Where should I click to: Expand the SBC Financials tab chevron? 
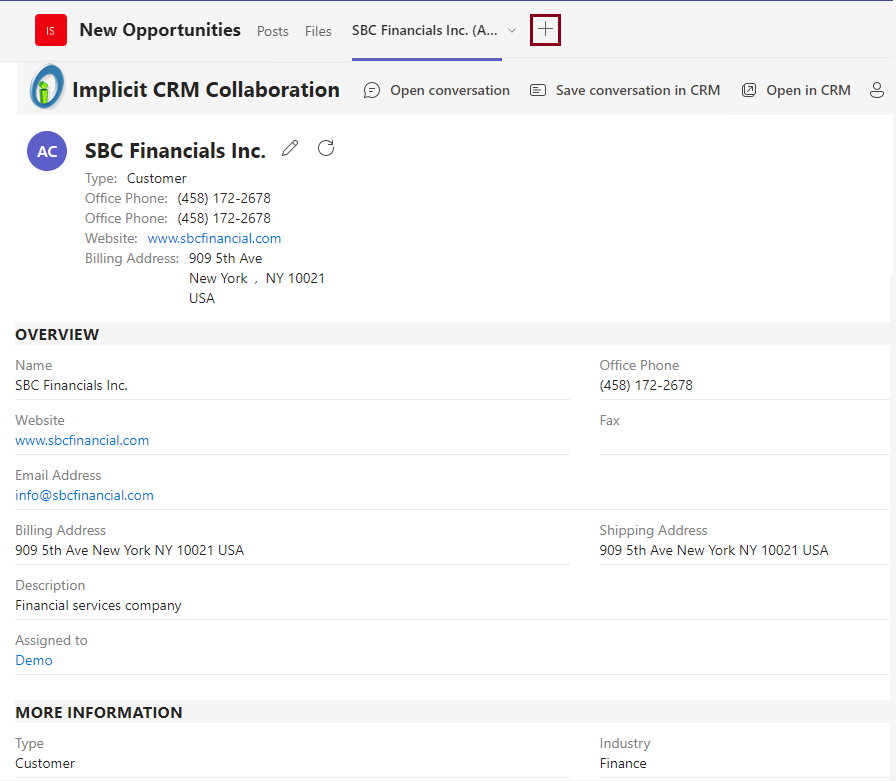point(512,31)
